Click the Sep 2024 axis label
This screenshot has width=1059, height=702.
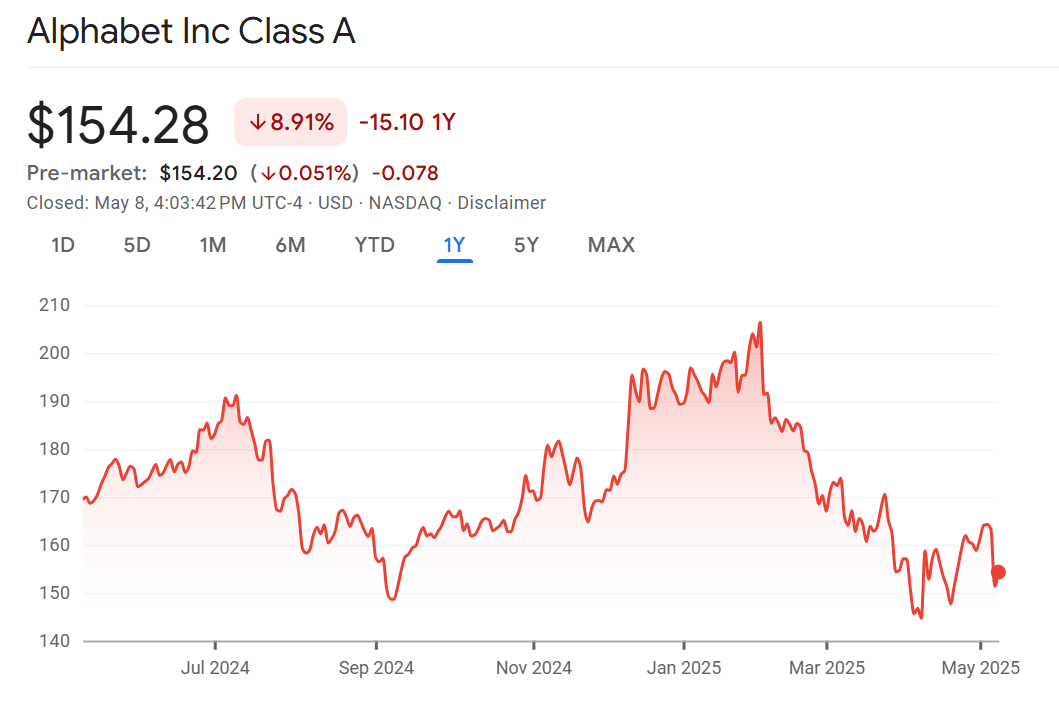tap(376, 668)
